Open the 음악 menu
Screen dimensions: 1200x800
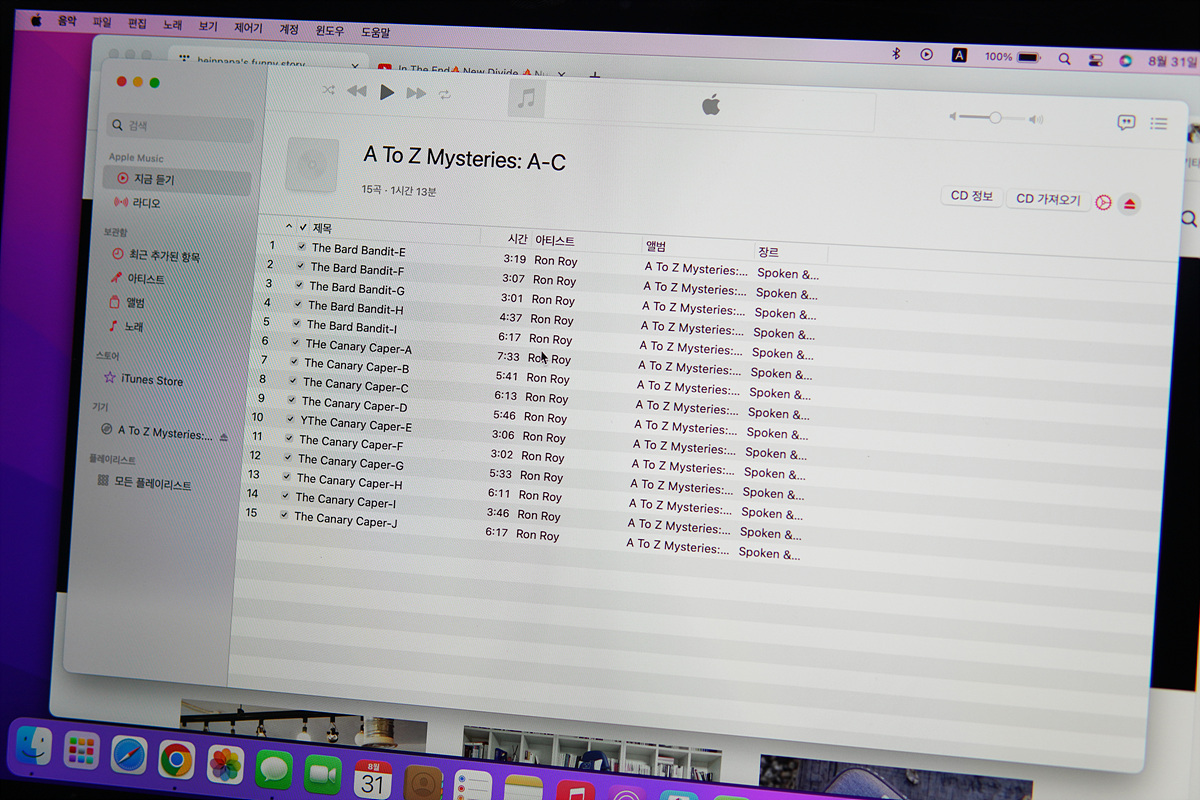(66, 20)
